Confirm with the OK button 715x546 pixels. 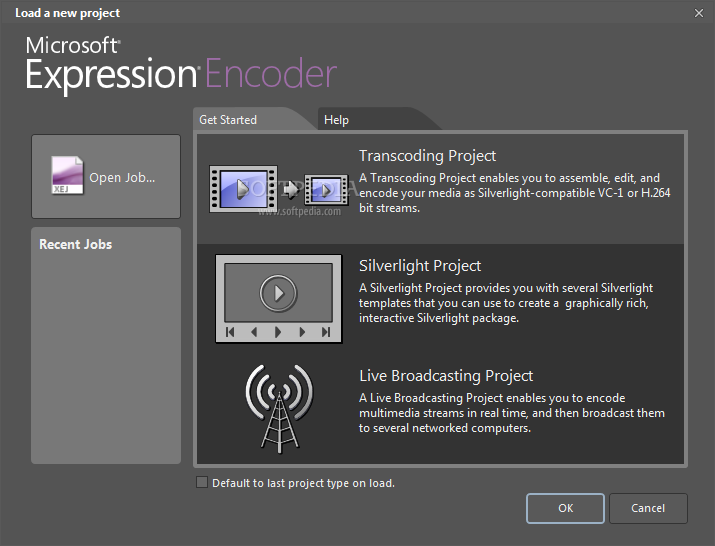565,508
